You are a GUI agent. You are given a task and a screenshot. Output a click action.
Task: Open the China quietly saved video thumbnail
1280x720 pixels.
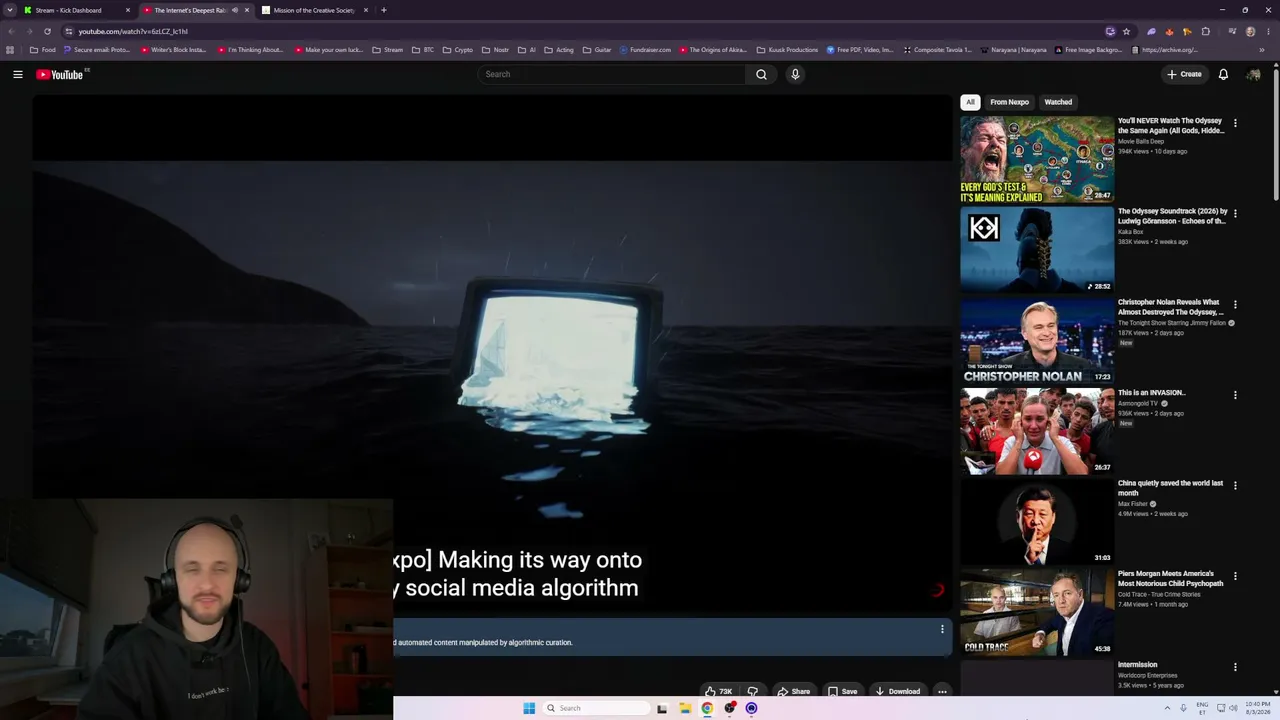[x=1037, y=522]
